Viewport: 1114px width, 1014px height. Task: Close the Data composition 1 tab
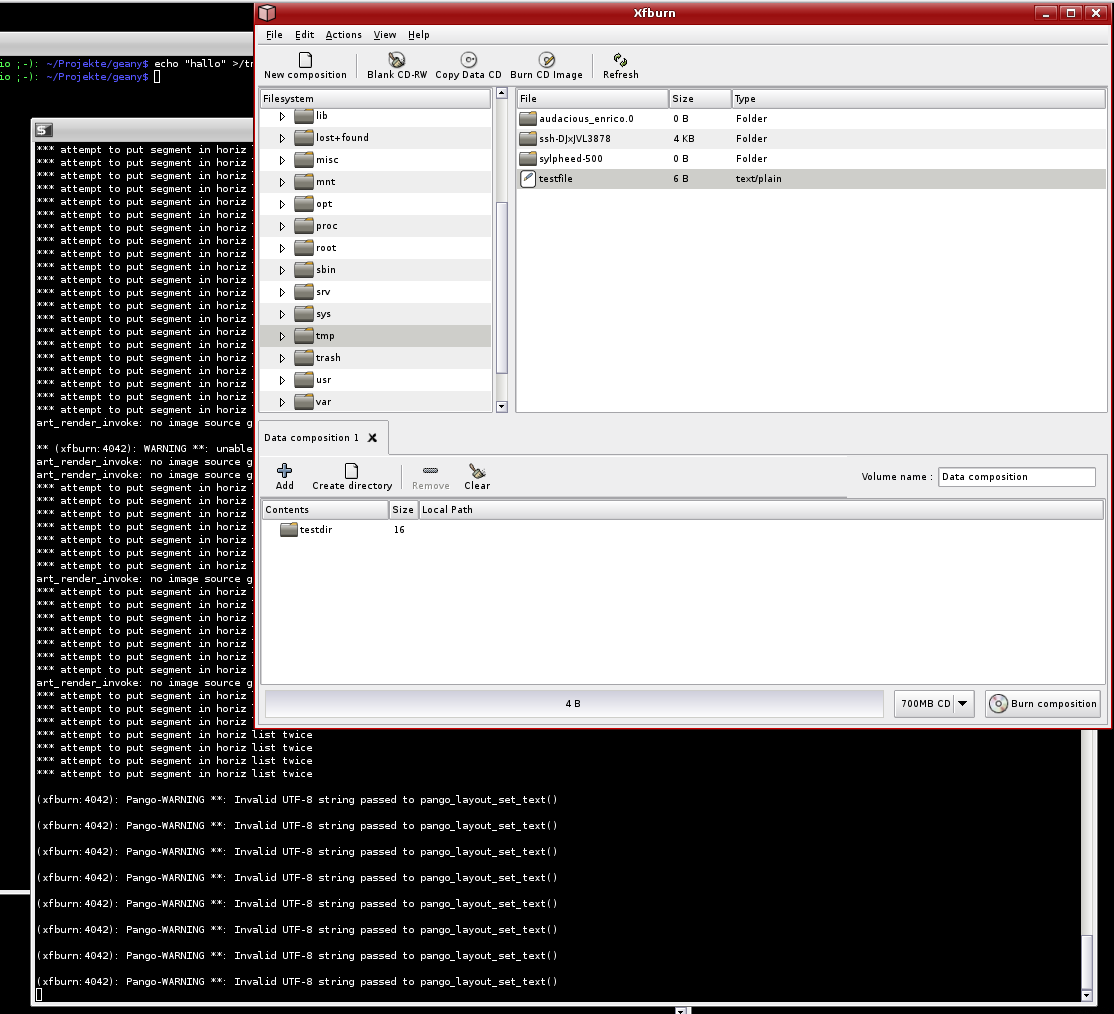click(372, 438)
